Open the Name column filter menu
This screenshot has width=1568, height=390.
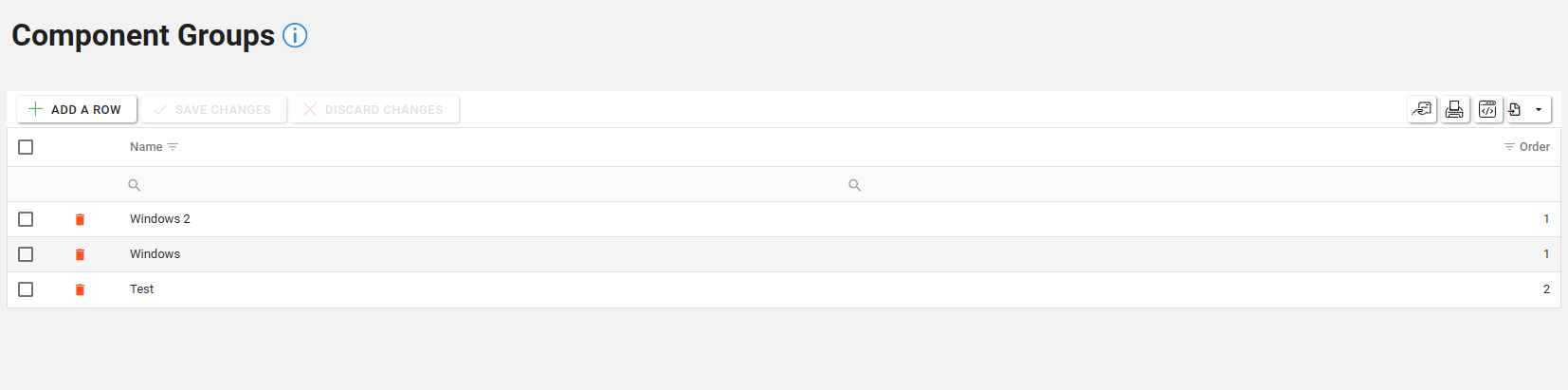point(173,147)
